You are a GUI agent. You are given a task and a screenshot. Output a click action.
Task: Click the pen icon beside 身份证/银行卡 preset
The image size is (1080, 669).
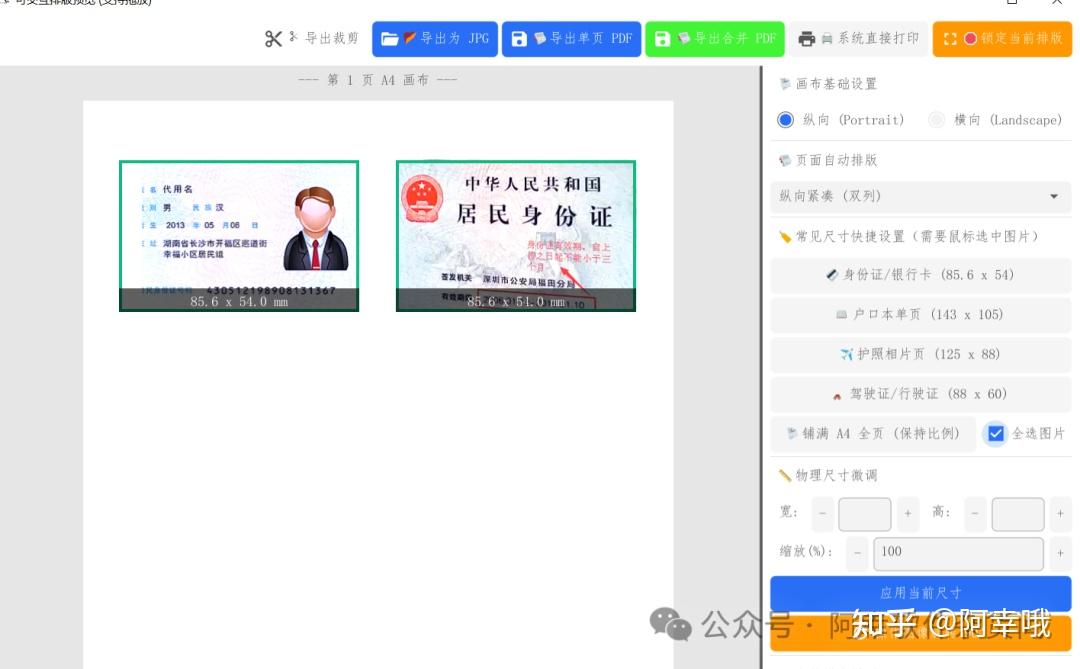(832, 275)
